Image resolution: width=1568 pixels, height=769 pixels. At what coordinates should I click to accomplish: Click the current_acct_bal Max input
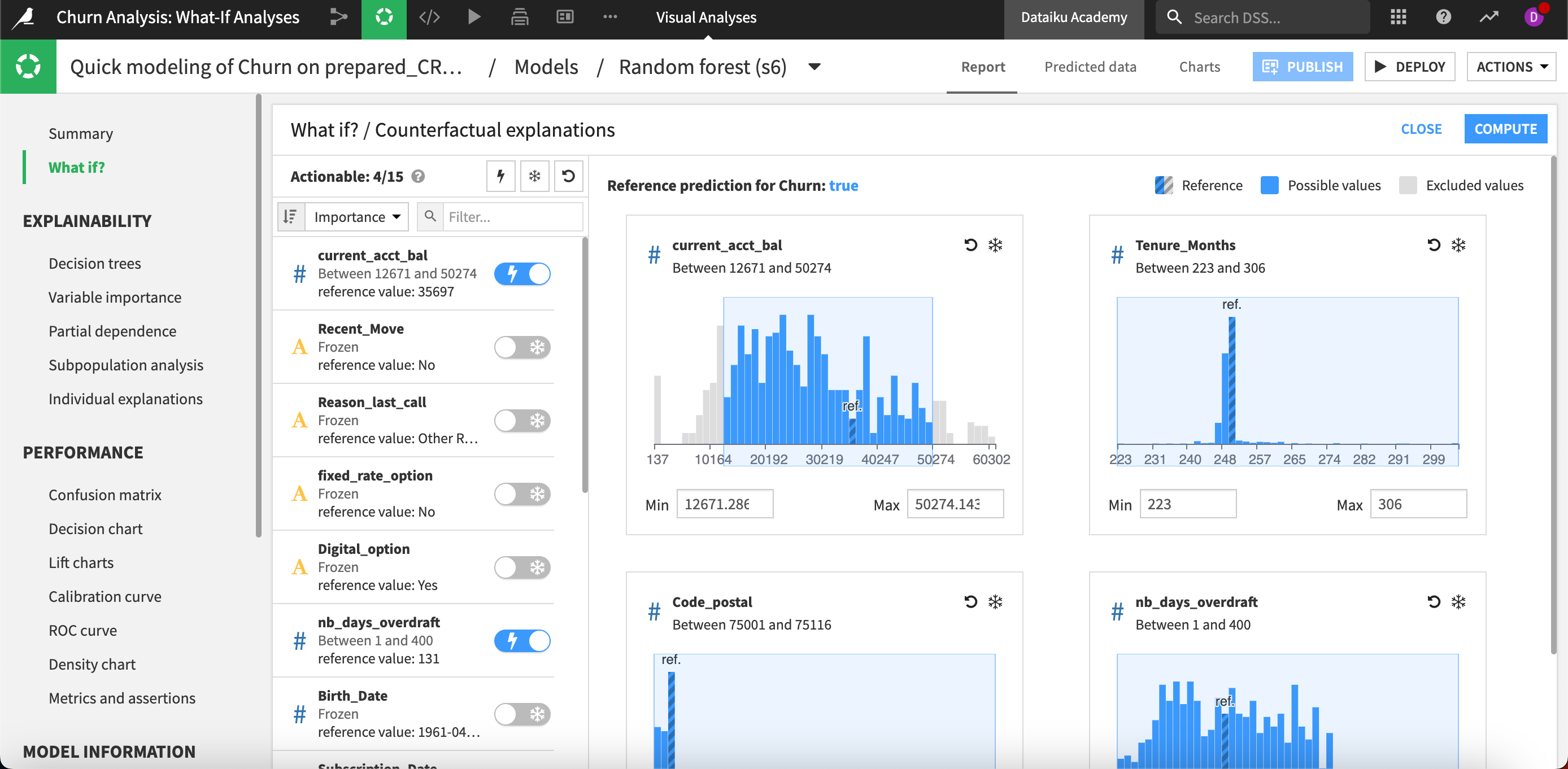pos(955,504)
